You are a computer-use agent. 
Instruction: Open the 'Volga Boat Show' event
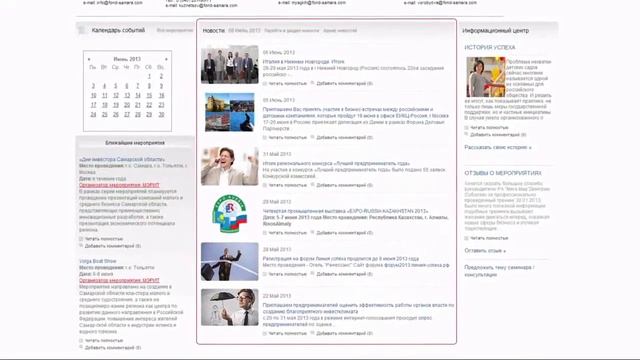coord(98,261)
